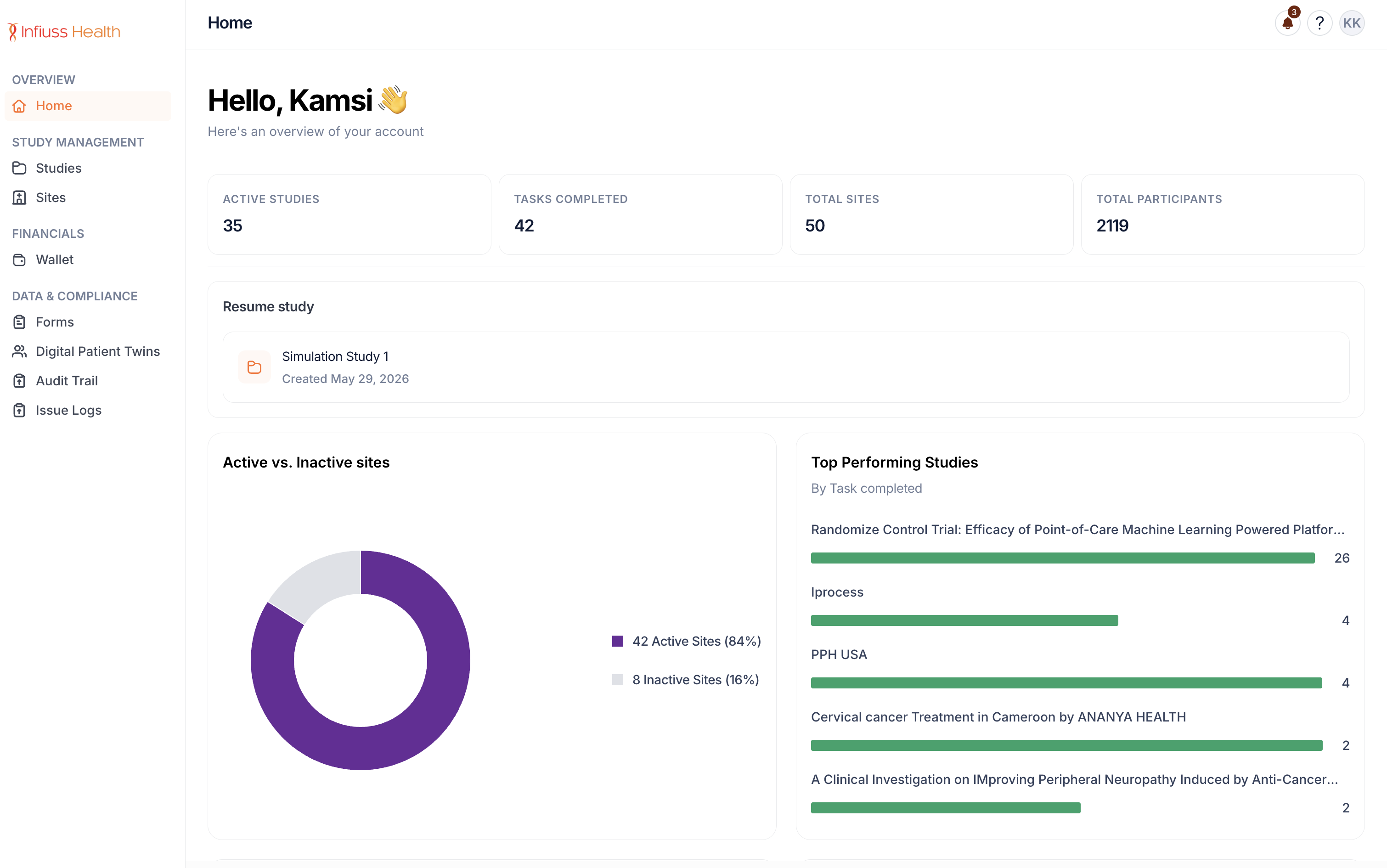Click the Total Sites card
The width and height of the screenshot is (1387, 868).
(x=931, y=214)
